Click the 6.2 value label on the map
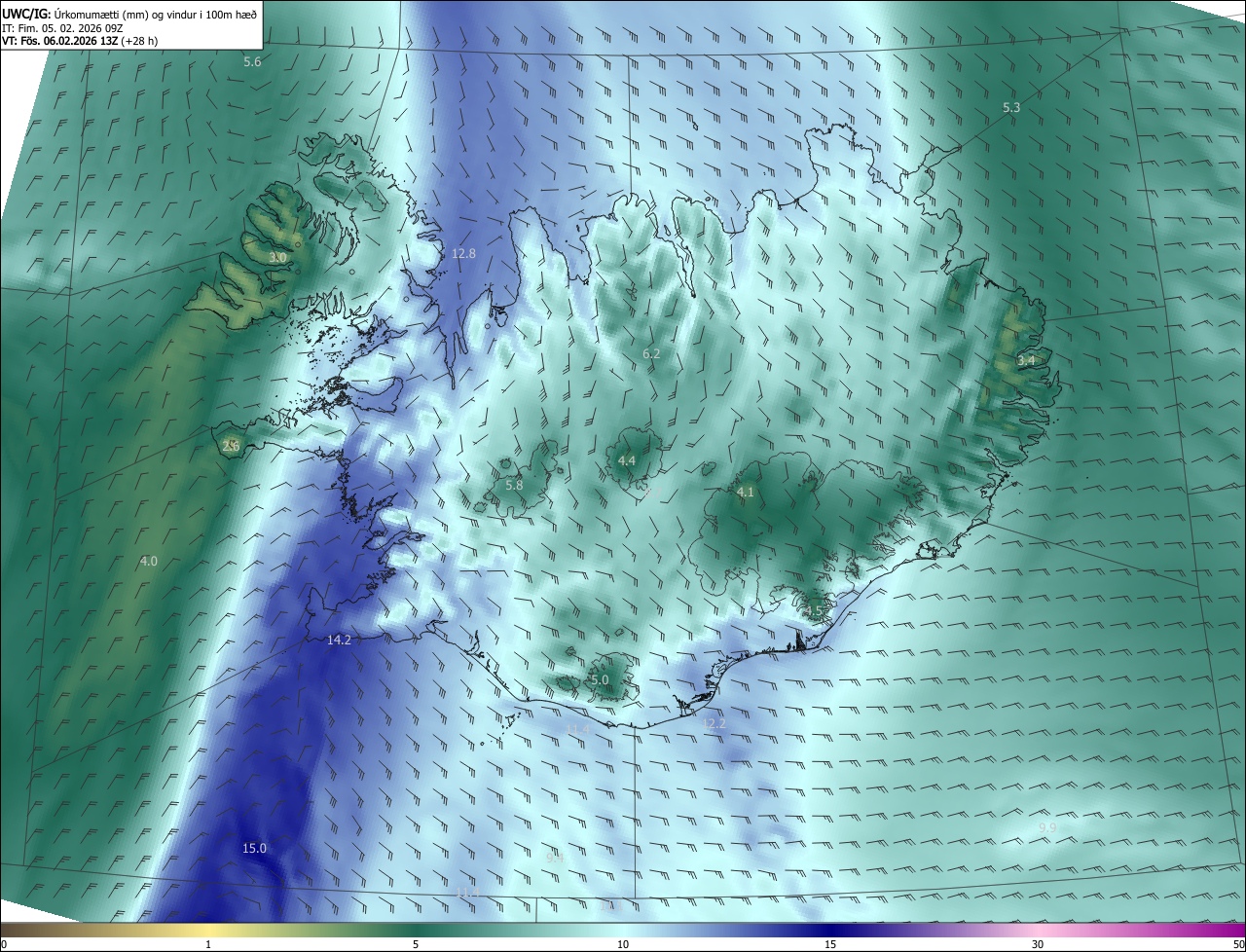Viewport: 1246px width, 952px height. [x=651, y=353]
